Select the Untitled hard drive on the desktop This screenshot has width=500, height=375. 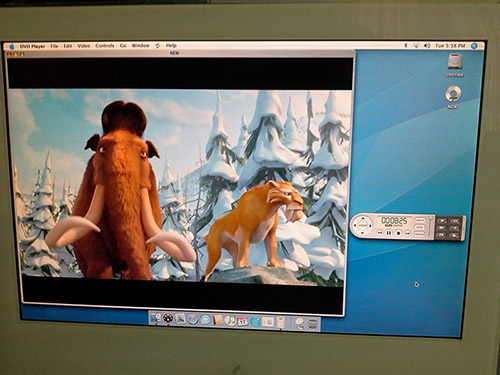(454, 65)
